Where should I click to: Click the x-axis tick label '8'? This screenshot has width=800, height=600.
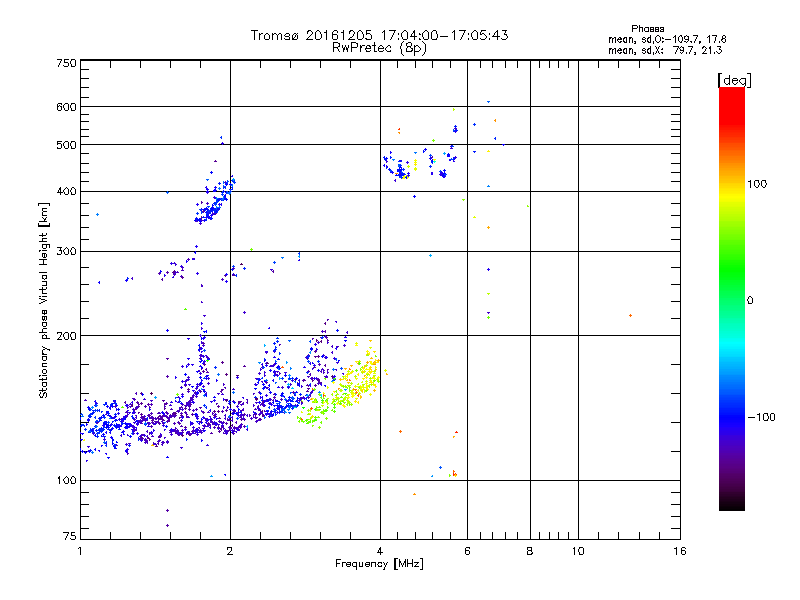530,552
